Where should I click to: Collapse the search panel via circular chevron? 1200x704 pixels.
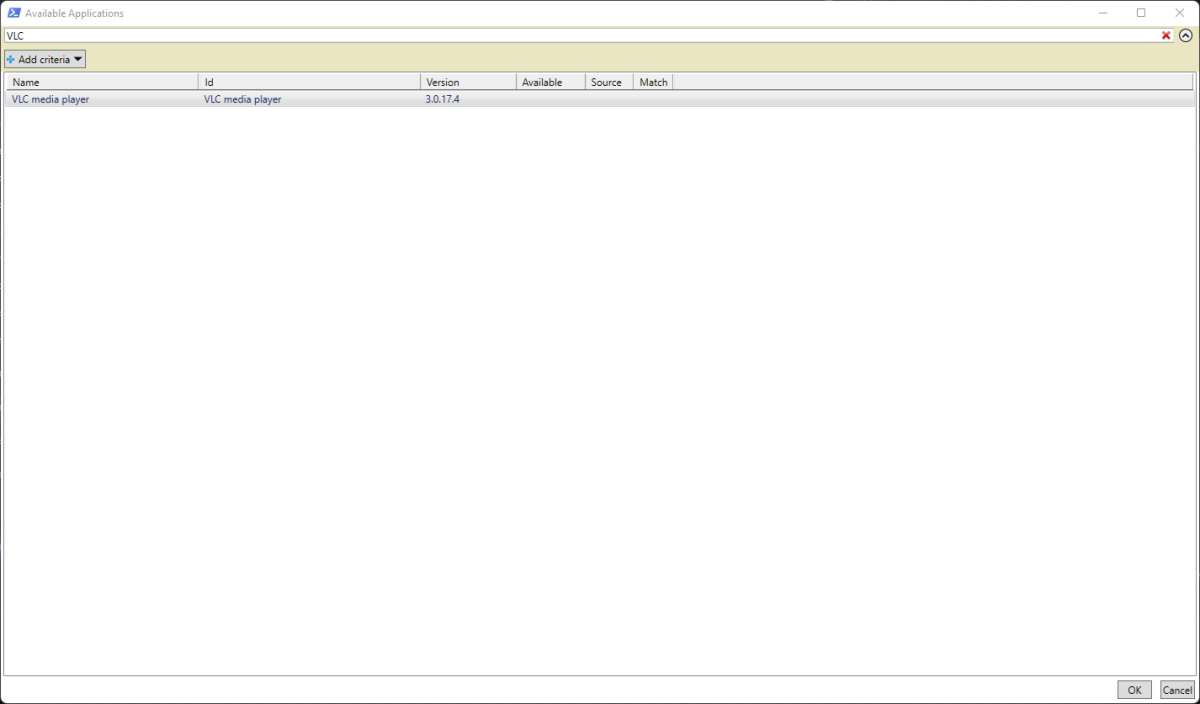(x=1188, y=35)
